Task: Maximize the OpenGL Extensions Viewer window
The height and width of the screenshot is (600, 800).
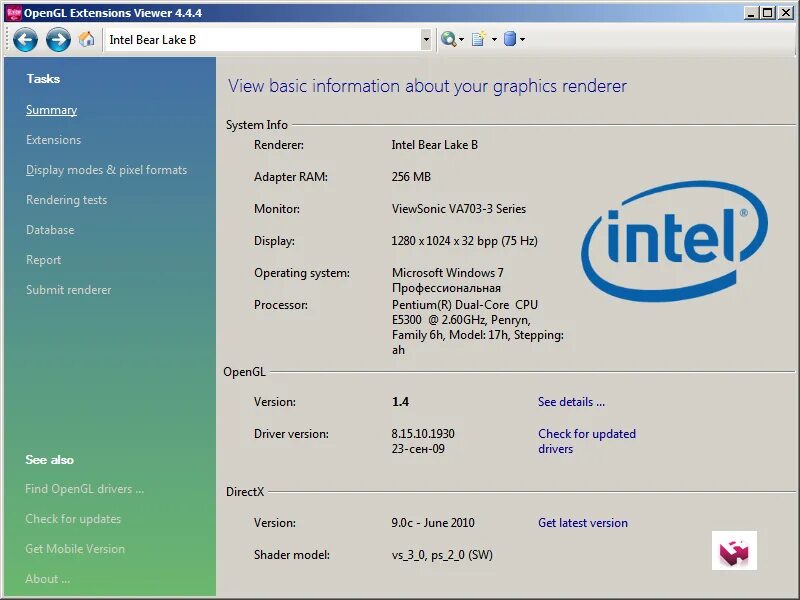Action: pyautogui.click(x=767, y=13)
